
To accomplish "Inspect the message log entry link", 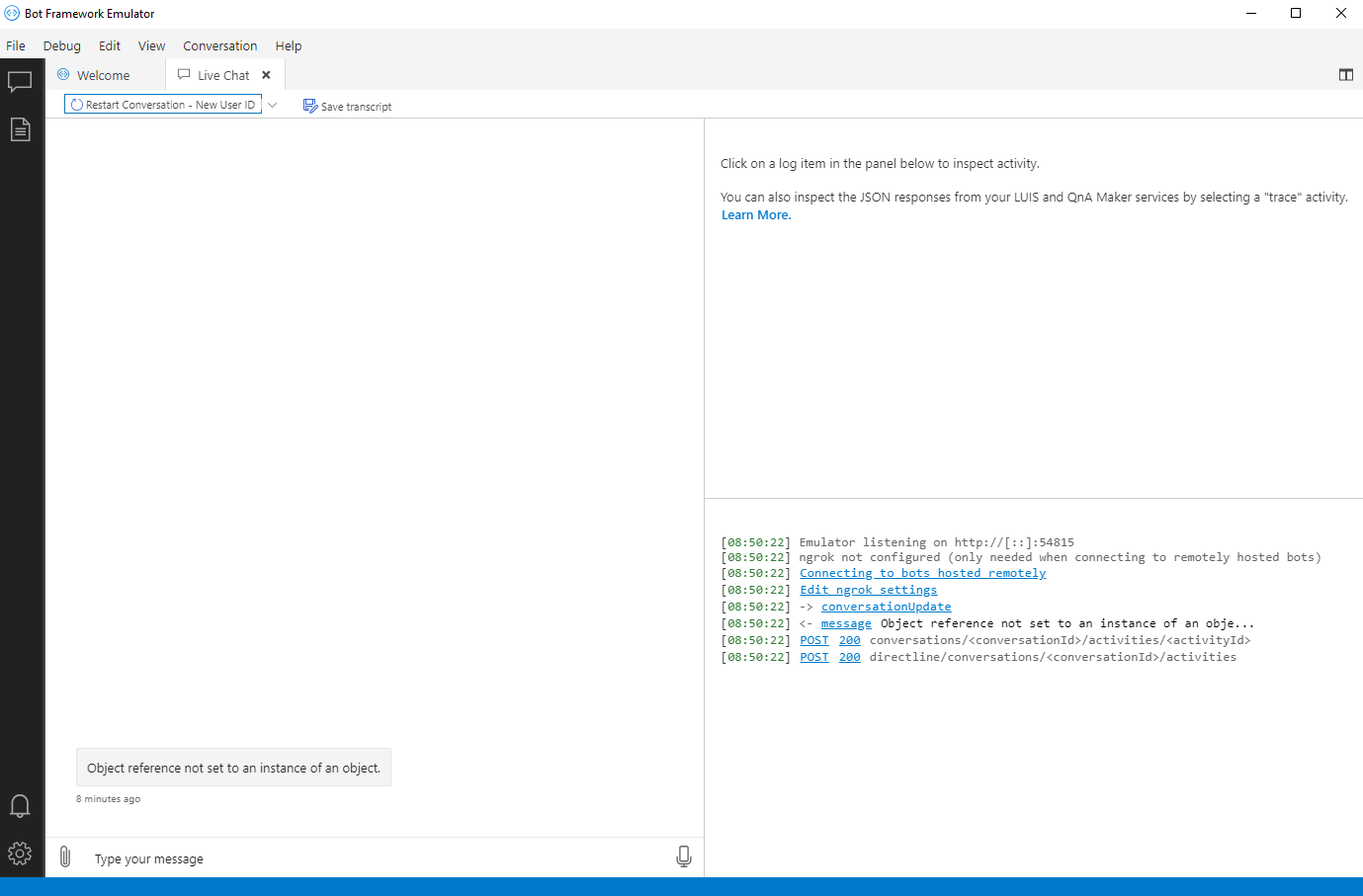I will coord(846,623).
